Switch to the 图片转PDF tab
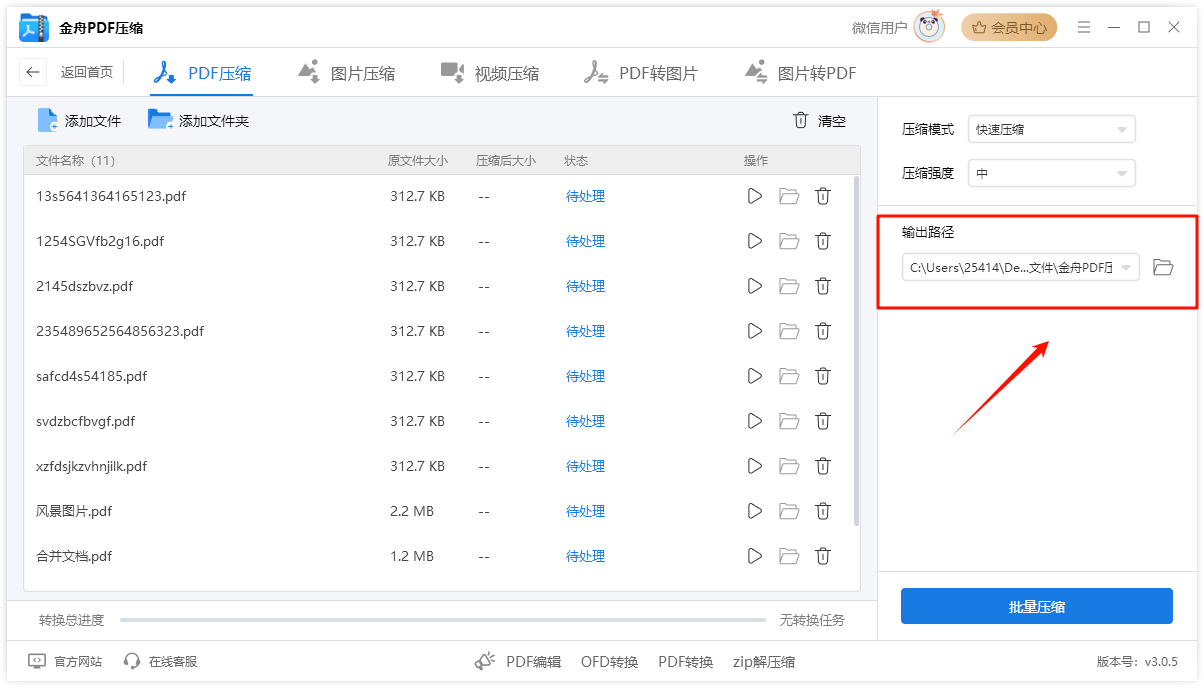The image size is (1204, 688). point(800,73)
